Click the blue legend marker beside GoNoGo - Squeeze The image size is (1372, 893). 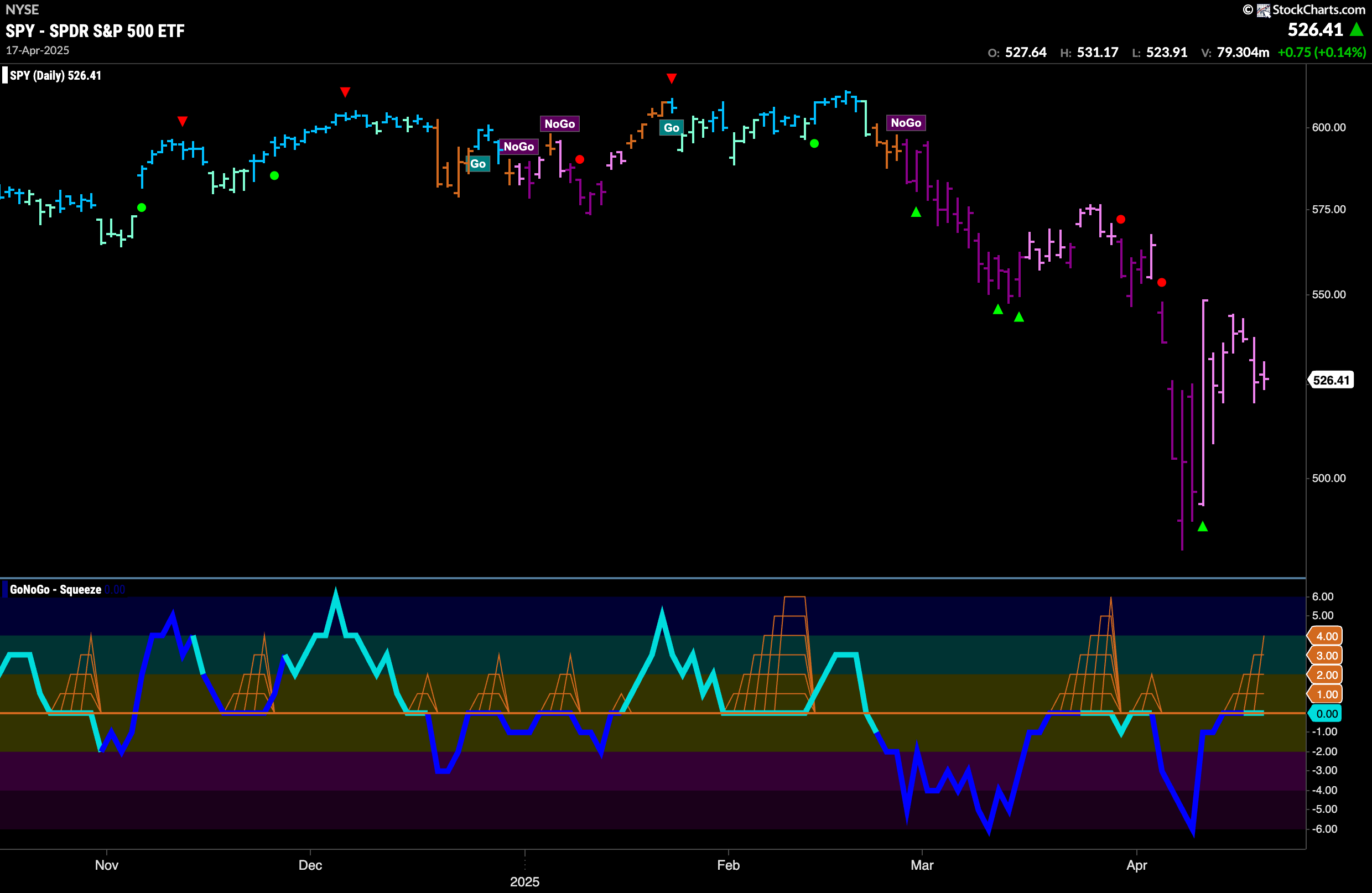coord(4,589)
